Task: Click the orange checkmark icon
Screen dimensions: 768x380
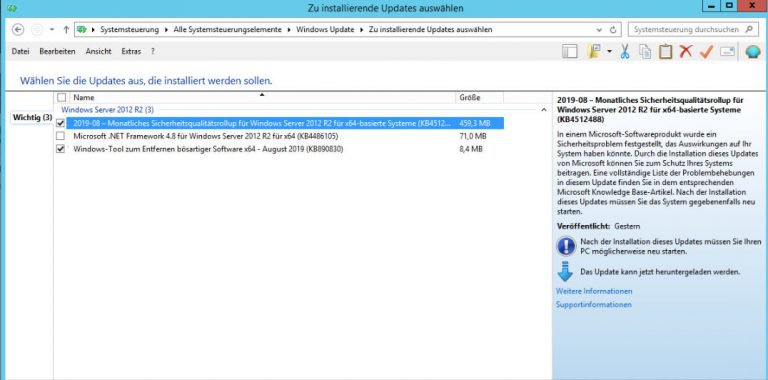Action: (706, 51)
